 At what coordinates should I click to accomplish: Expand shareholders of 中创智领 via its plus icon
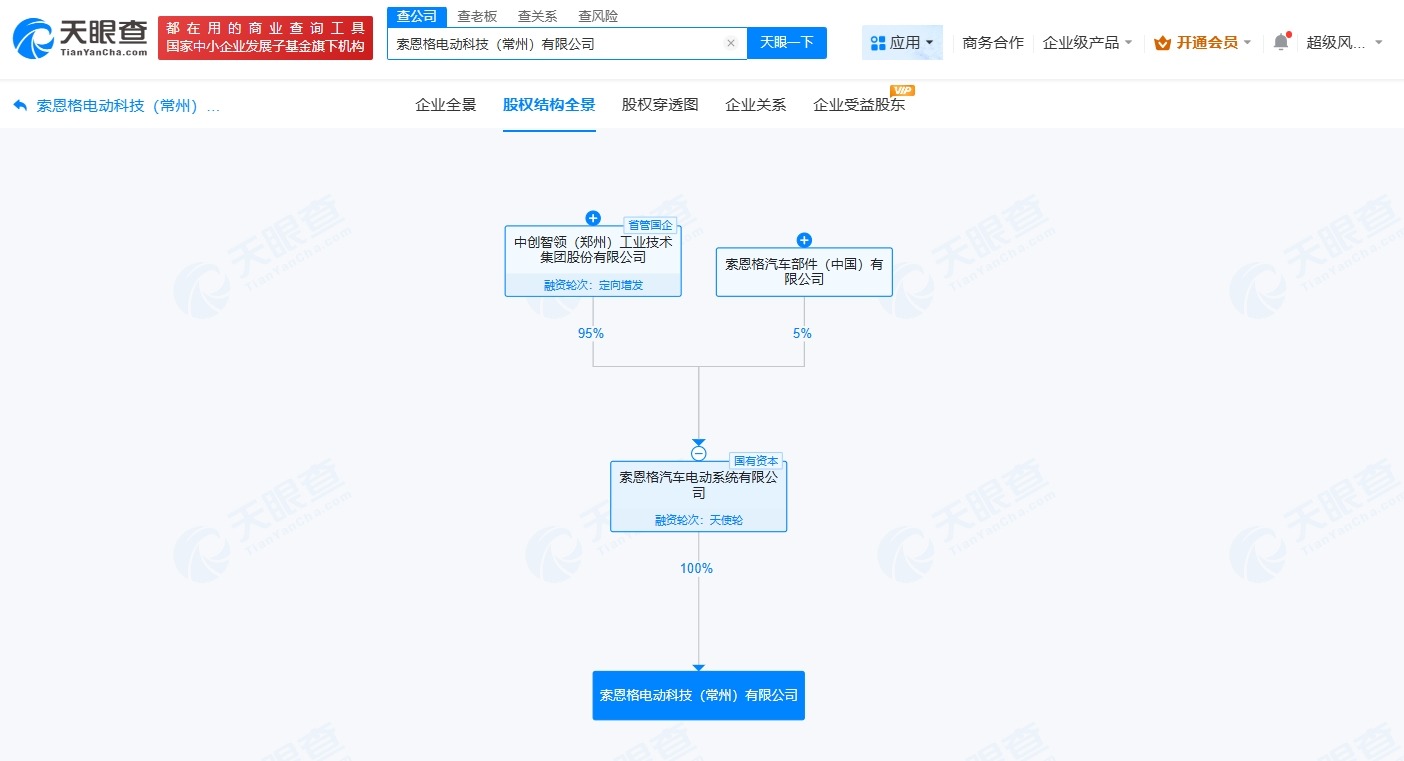(x=593, y=218)
